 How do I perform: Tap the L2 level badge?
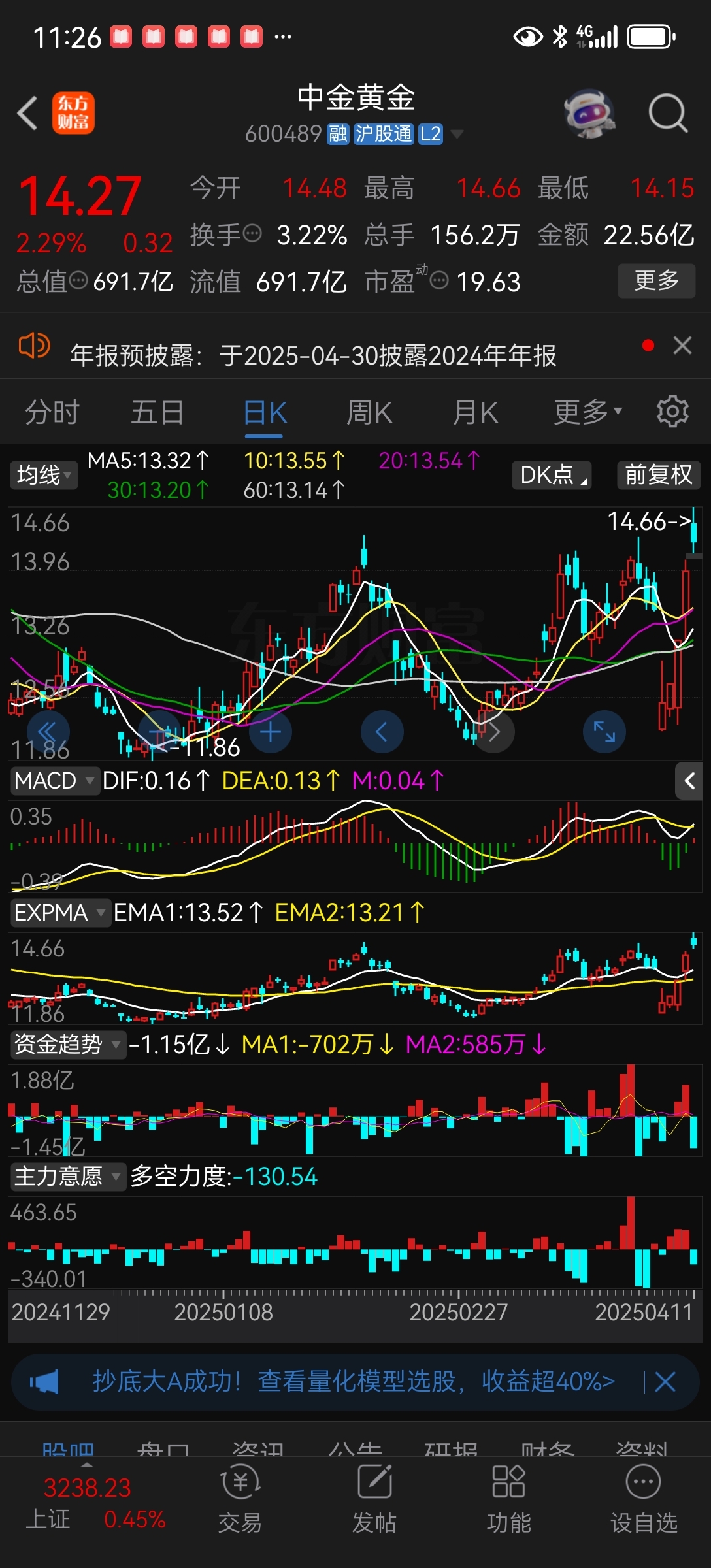(x=431, y=134)
